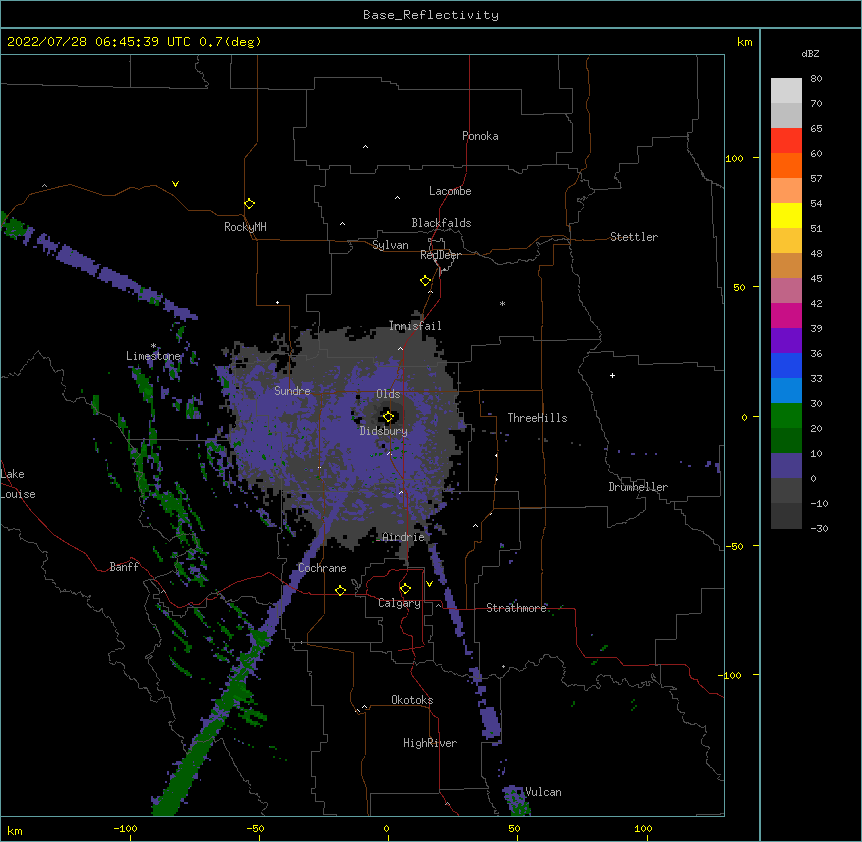The image size is (862, 842).
Task: Click the Stettler city label
Action: tap(634, 237)
